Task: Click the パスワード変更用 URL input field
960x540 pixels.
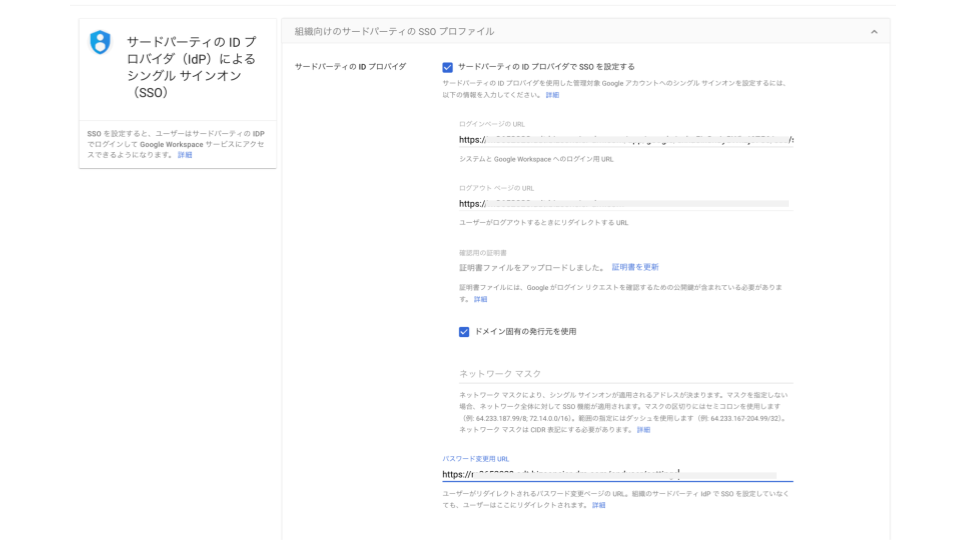Action: tap(617, 474)
